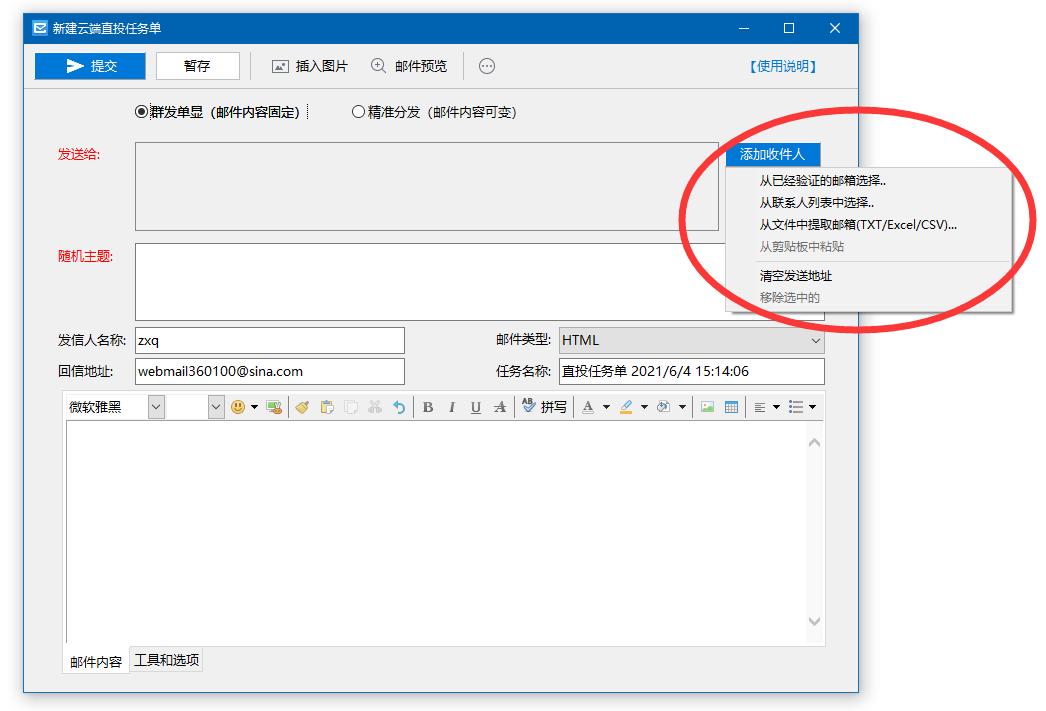Click the copy icon
This screenshot has width=1046, height=711.
point(351,407)
